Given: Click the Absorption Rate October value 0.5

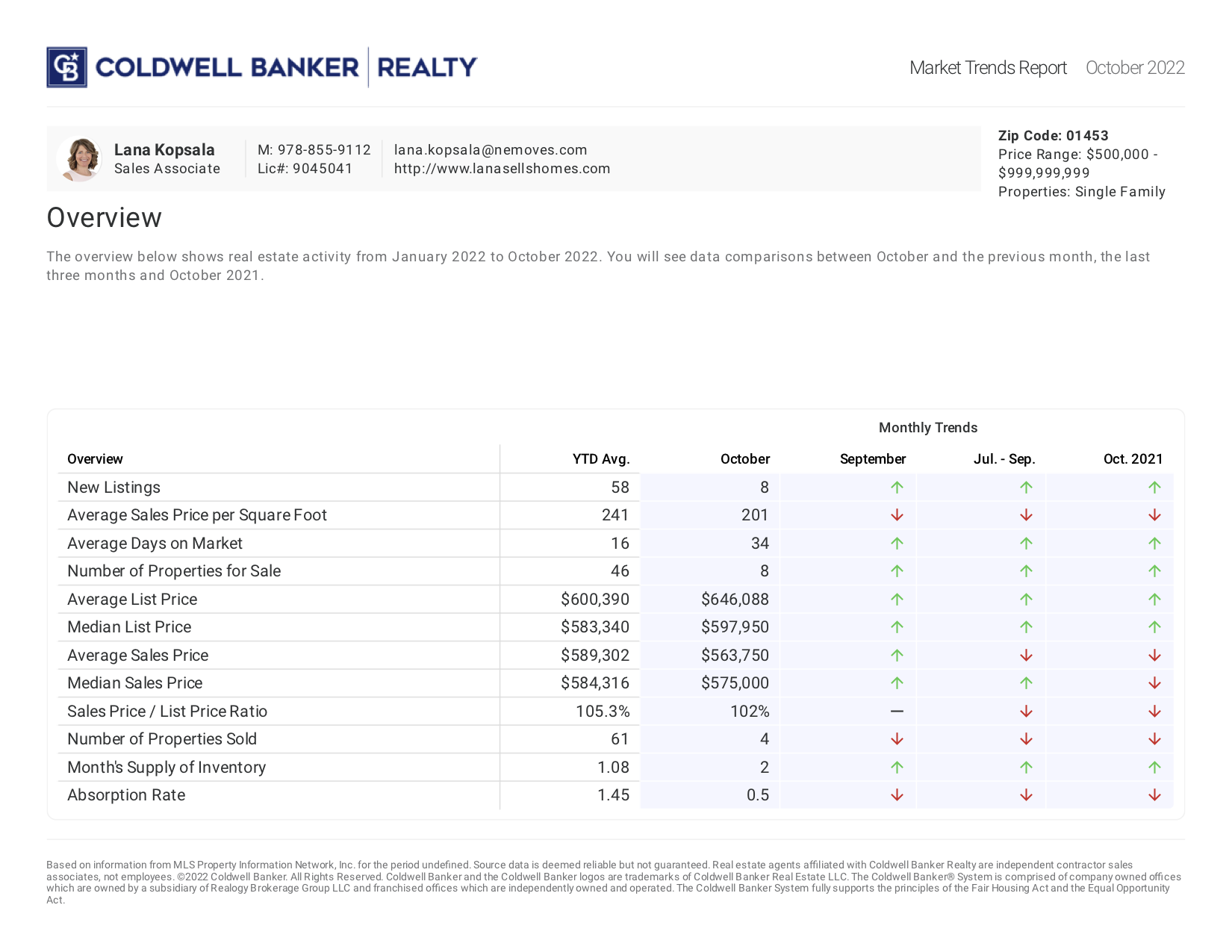Looking at the screenshot, I should (x=758, y=795).
